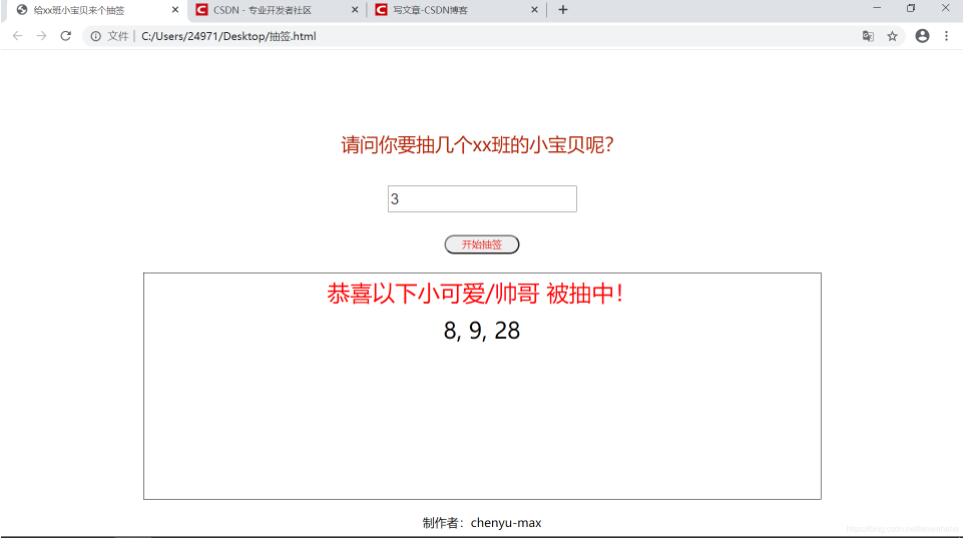970x552 pixels.
Task: Go back using the browser back arrow
Action: [x=17, y=36]
